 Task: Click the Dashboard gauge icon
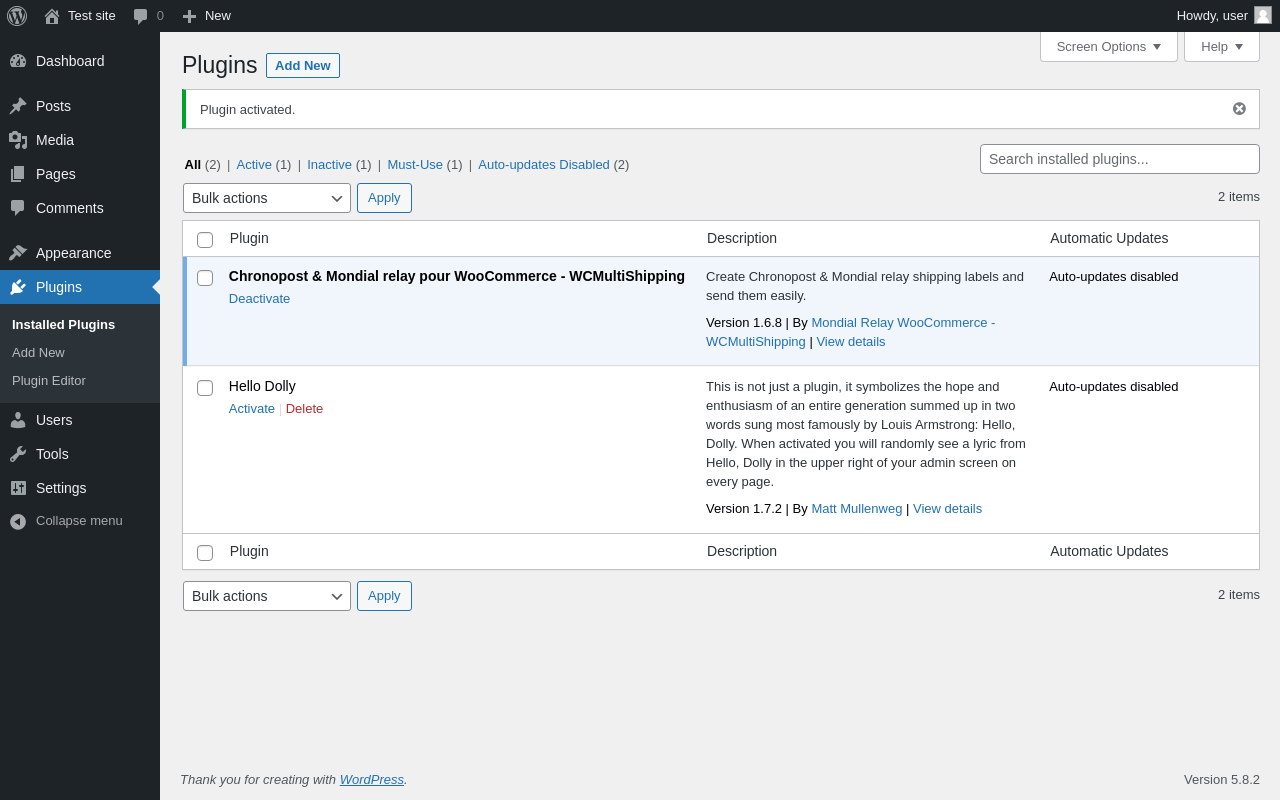click(18, 61)
